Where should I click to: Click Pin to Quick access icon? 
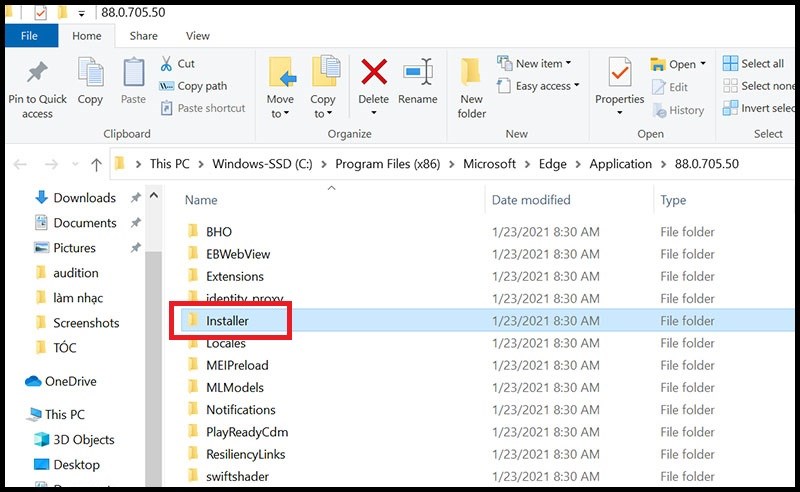[x=37, y=72]
